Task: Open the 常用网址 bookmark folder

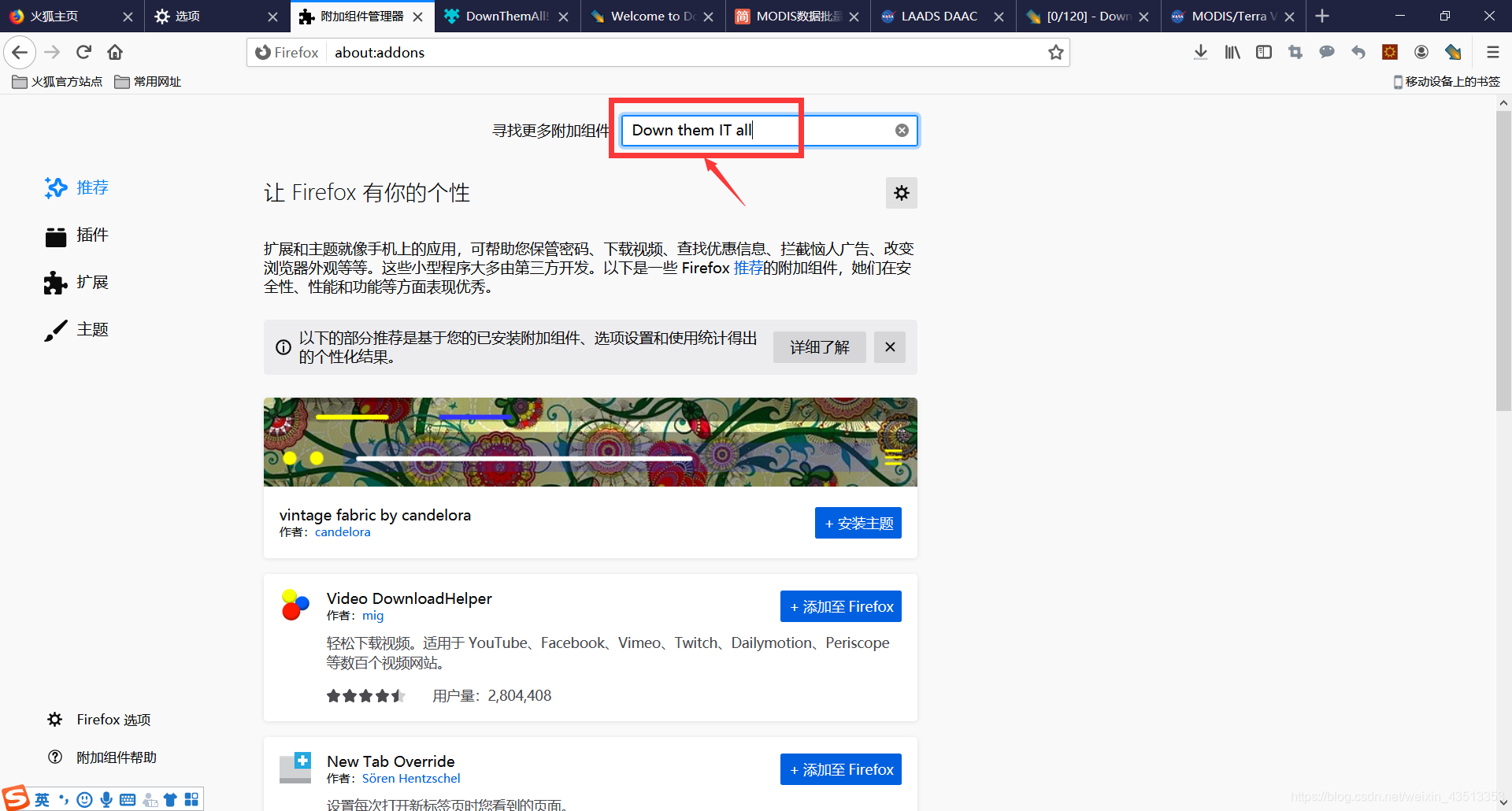Action: tap(148, 82)
